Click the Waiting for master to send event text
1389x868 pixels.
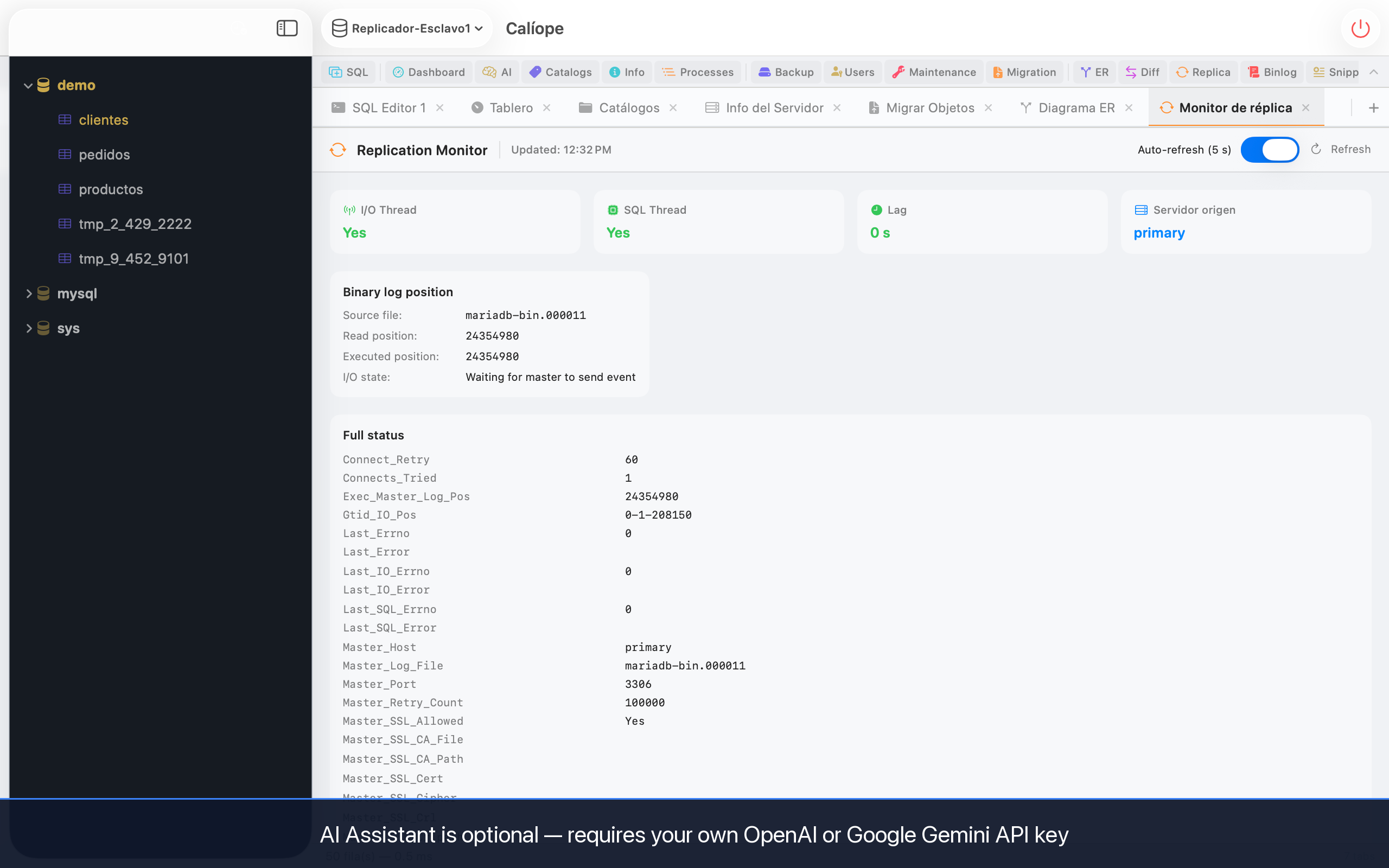click(x=550, y=377)
